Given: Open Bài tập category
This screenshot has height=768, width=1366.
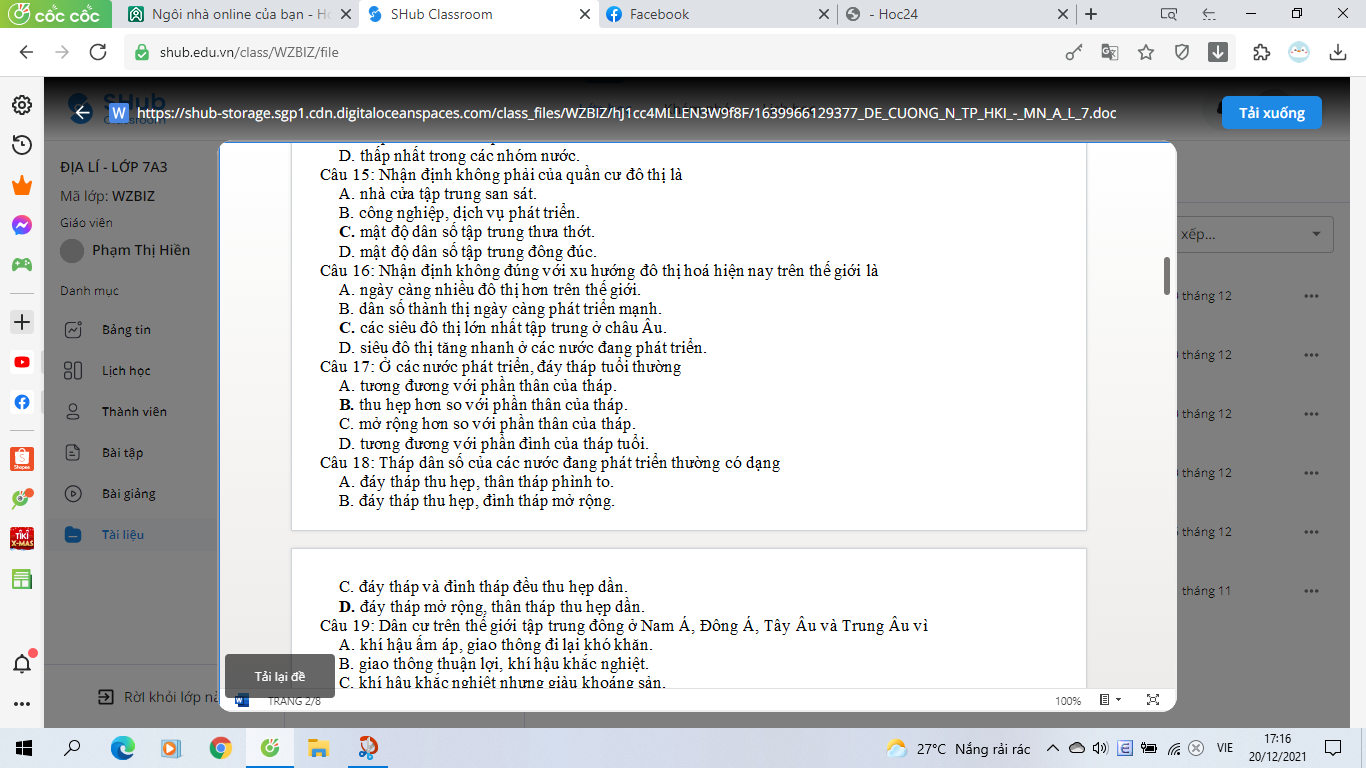Looking at the screenshot, I should [122, 452].
